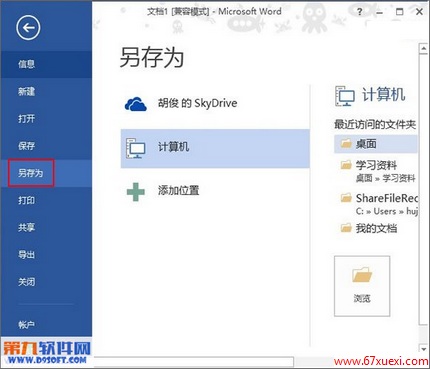Select 新建 in the sidebar
Screen dimensions: 430x369
46,91
